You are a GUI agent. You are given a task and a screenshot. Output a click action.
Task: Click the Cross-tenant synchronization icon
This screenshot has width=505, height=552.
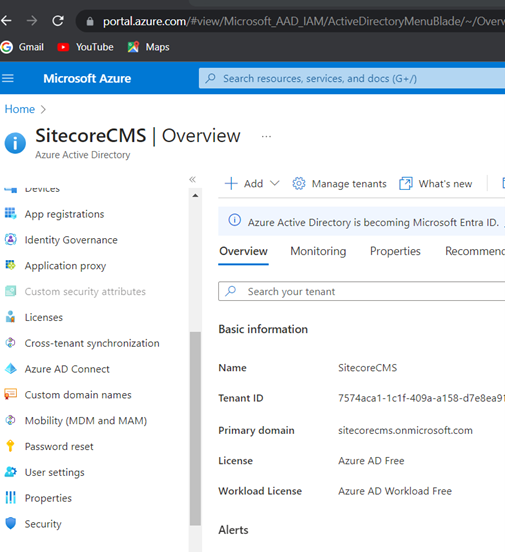click(x=11, y=343)
